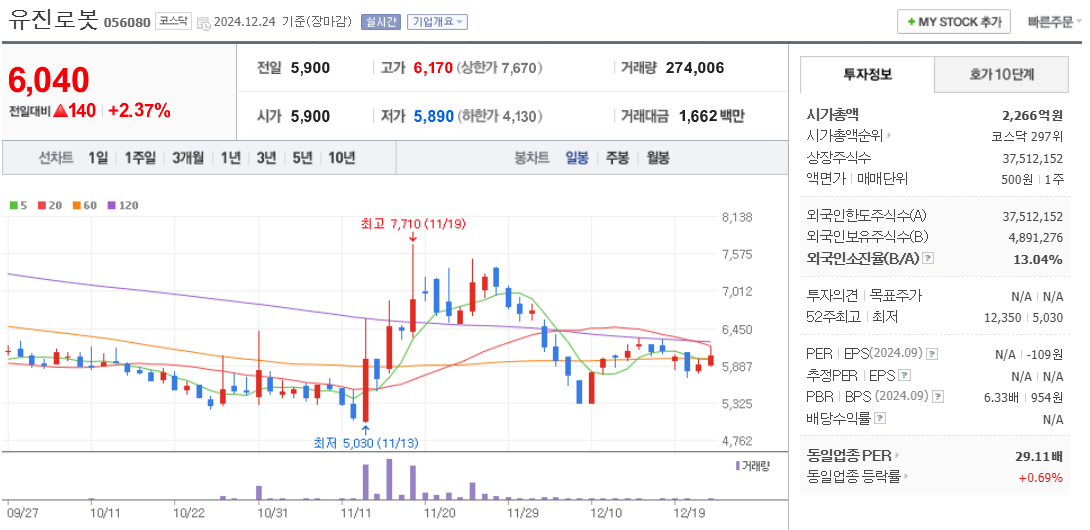Switch to the 호가10단계 tab
This screenshot has height=530, width=1090.
(x=1002, y=74)
